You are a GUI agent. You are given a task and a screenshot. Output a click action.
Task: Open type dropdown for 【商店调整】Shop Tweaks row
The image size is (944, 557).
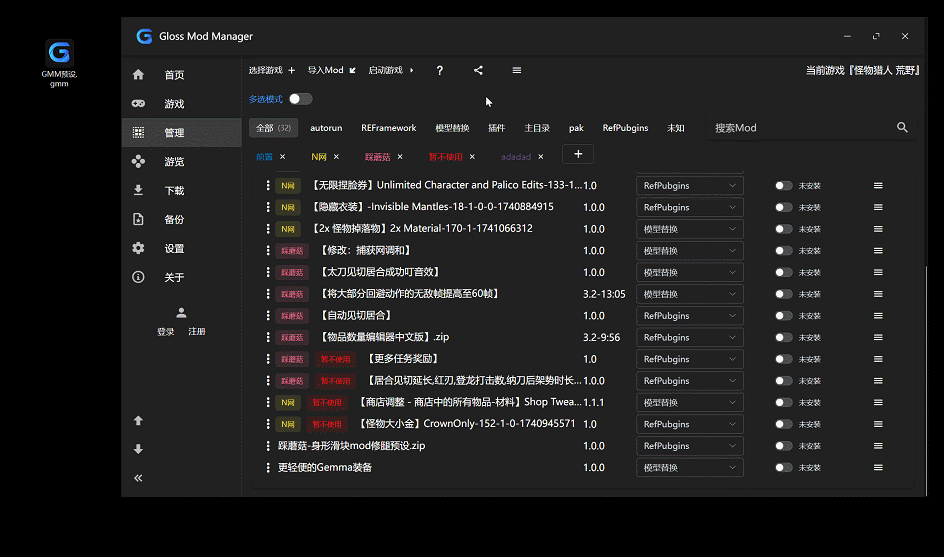coord(689,402)
